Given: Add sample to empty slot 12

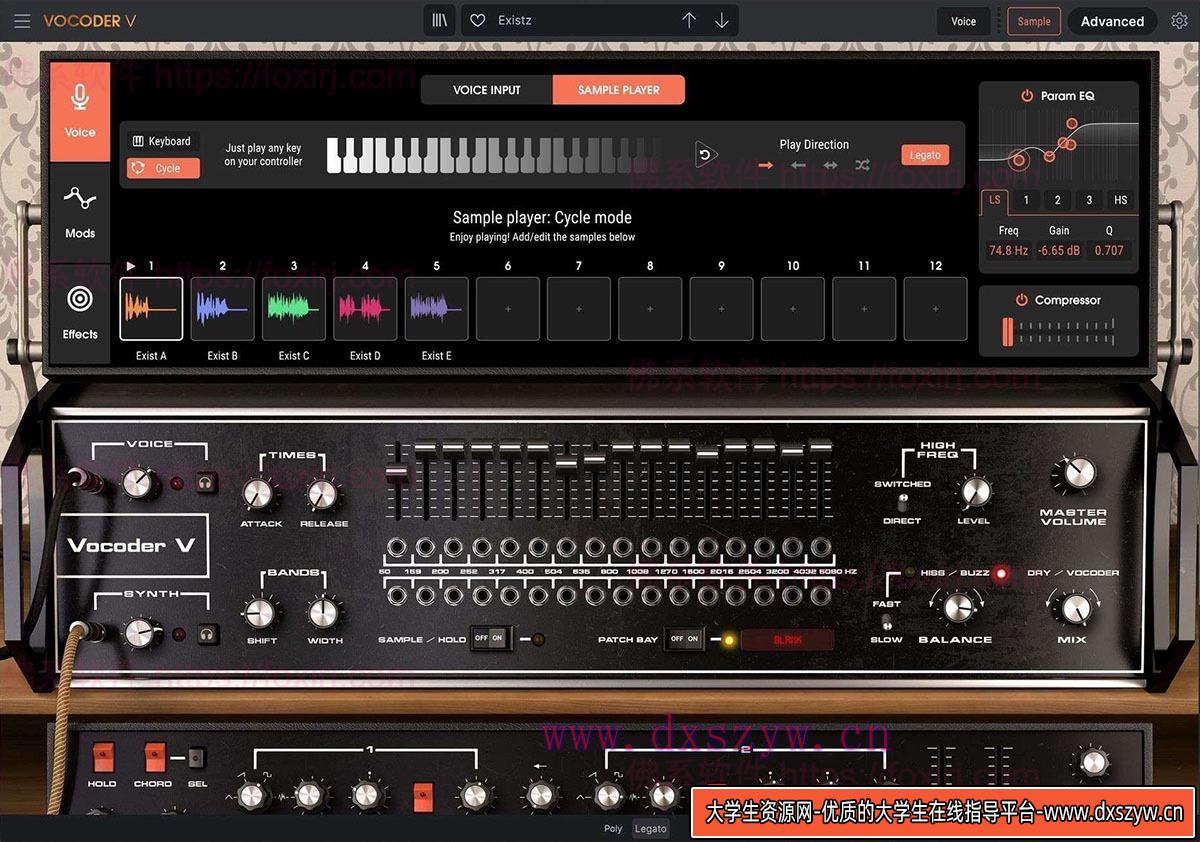Looking at the screenshot, I should tap(936, 309).
